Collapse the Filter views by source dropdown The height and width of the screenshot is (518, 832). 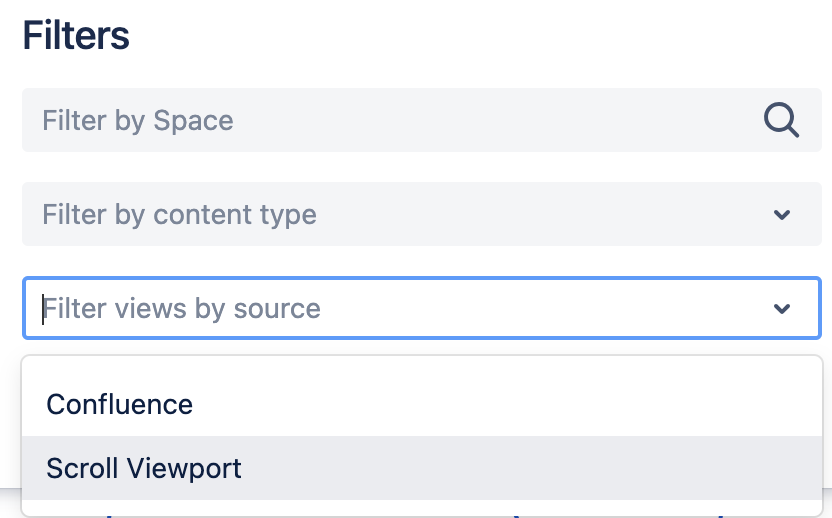[782, 309]
